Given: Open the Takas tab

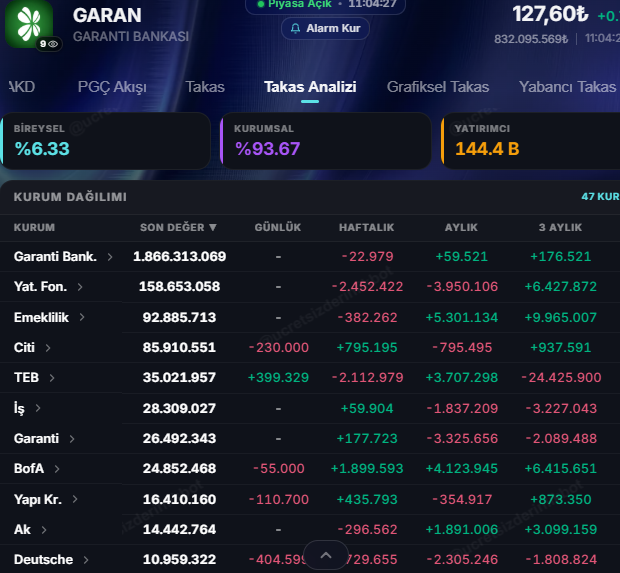Looking at the screenshot, I should 205,87.
